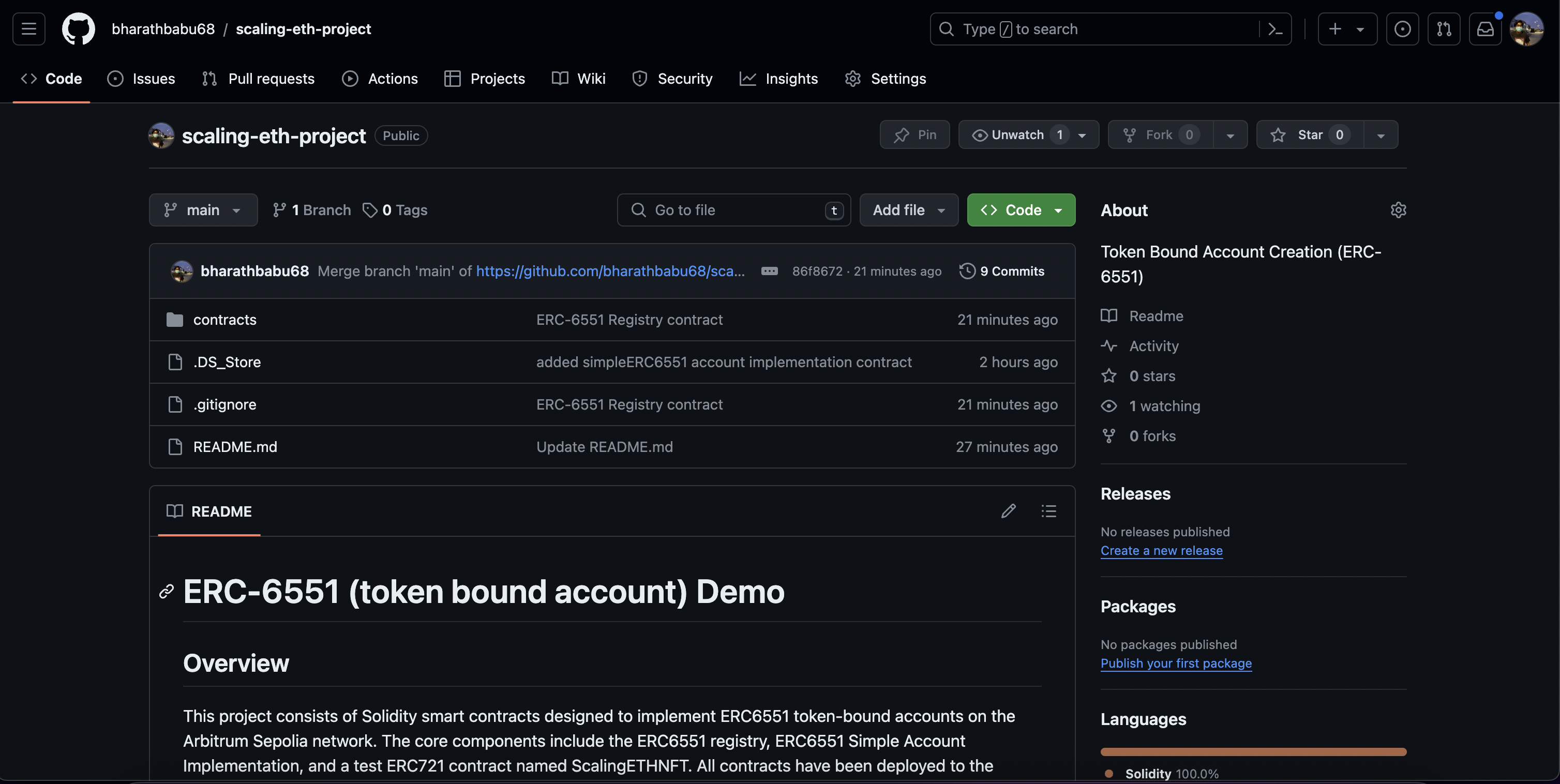Open the main branch selector dropdown

(x=203, y=210)
